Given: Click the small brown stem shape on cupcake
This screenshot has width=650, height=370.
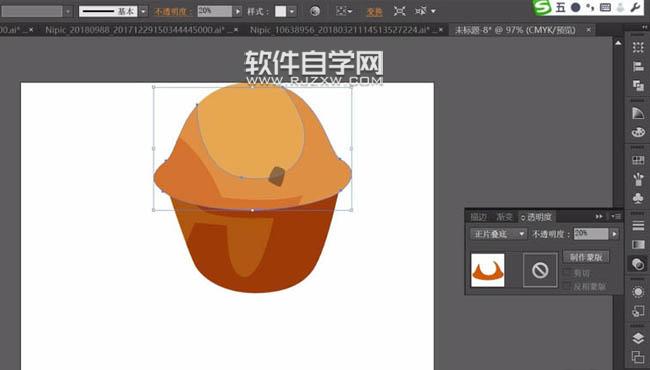Looking at the screenshot, I should click(276, 176).
